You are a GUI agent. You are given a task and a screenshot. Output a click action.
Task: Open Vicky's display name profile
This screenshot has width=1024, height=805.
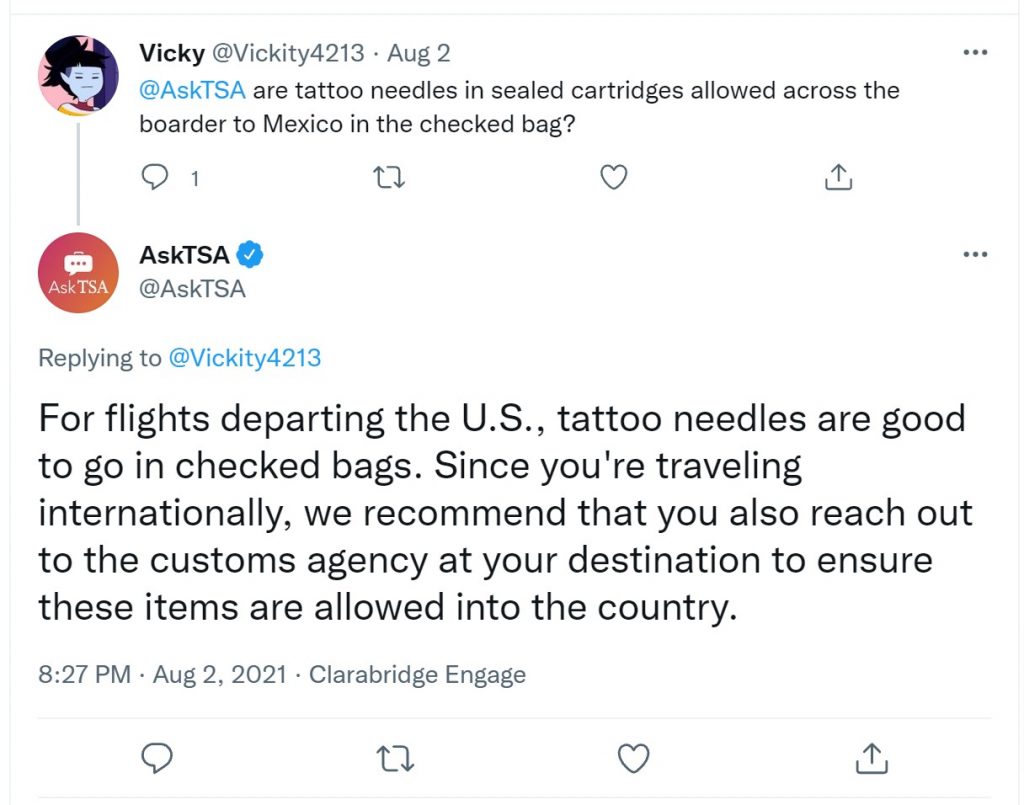pyautogui.click(x=172, y=53)
